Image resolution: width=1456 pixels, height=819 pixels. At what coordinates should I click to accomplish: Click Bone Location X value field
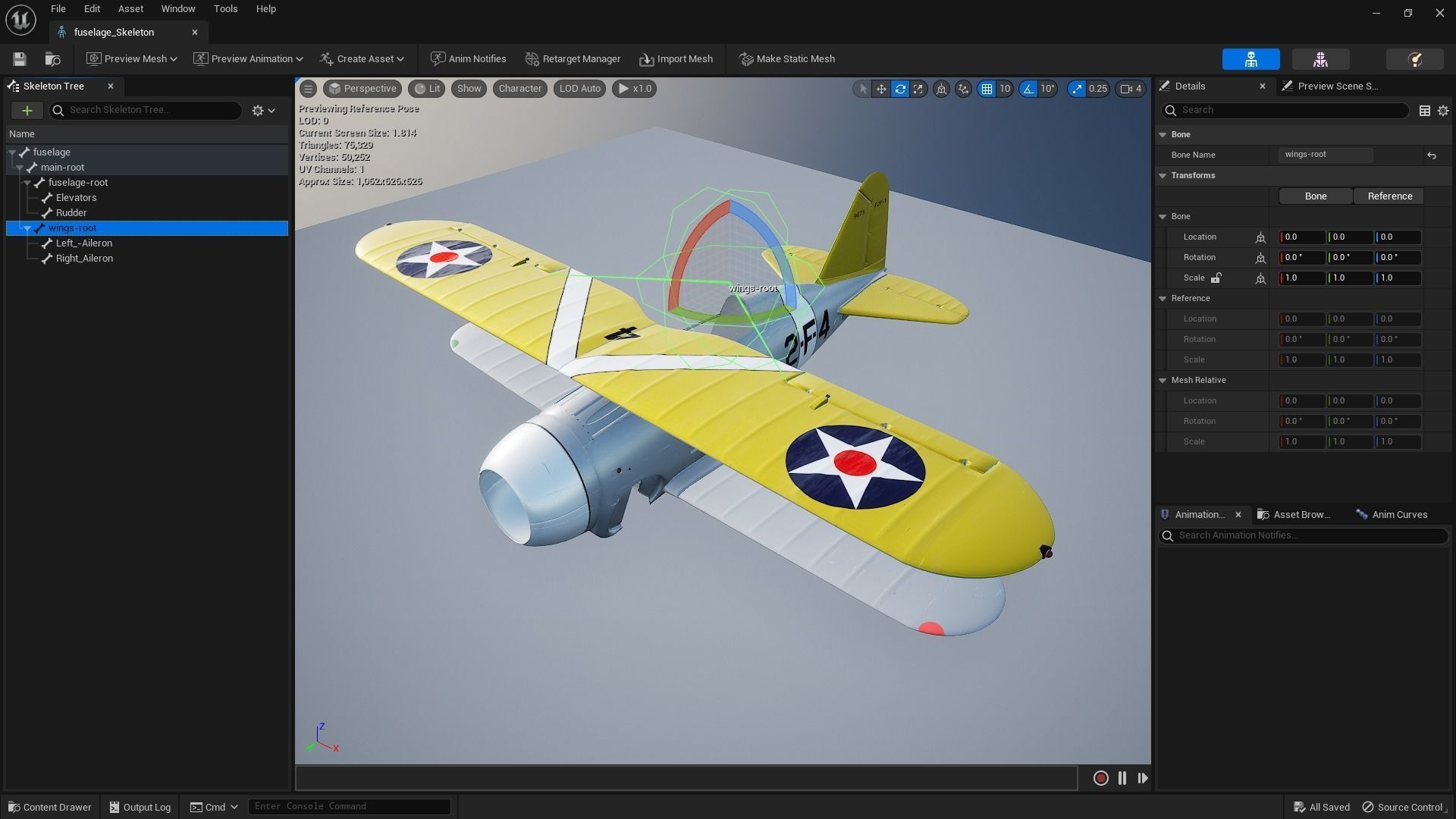click(1302, 237)
